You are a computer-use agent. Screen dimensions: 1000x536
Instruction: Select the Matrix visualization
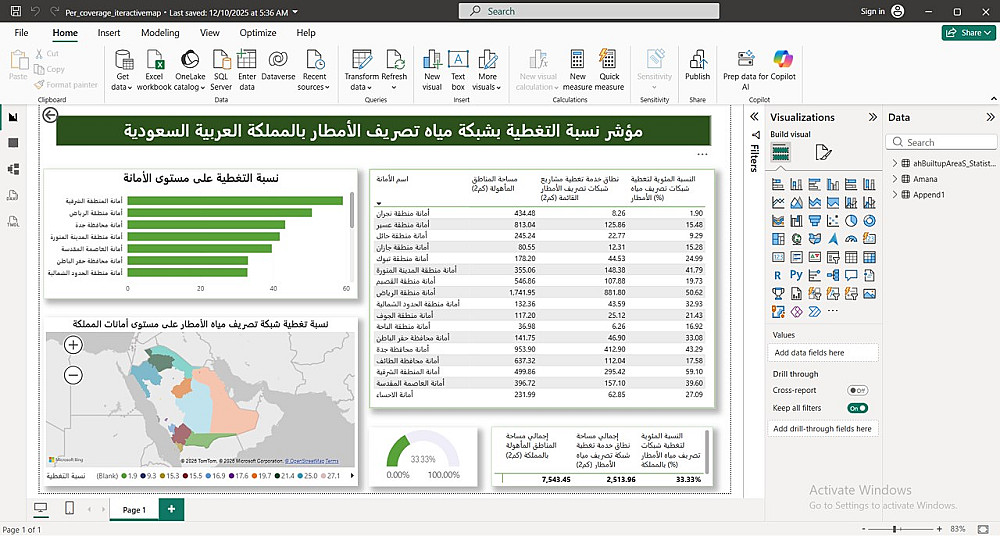pyautogui.click(x=869, y=257)
